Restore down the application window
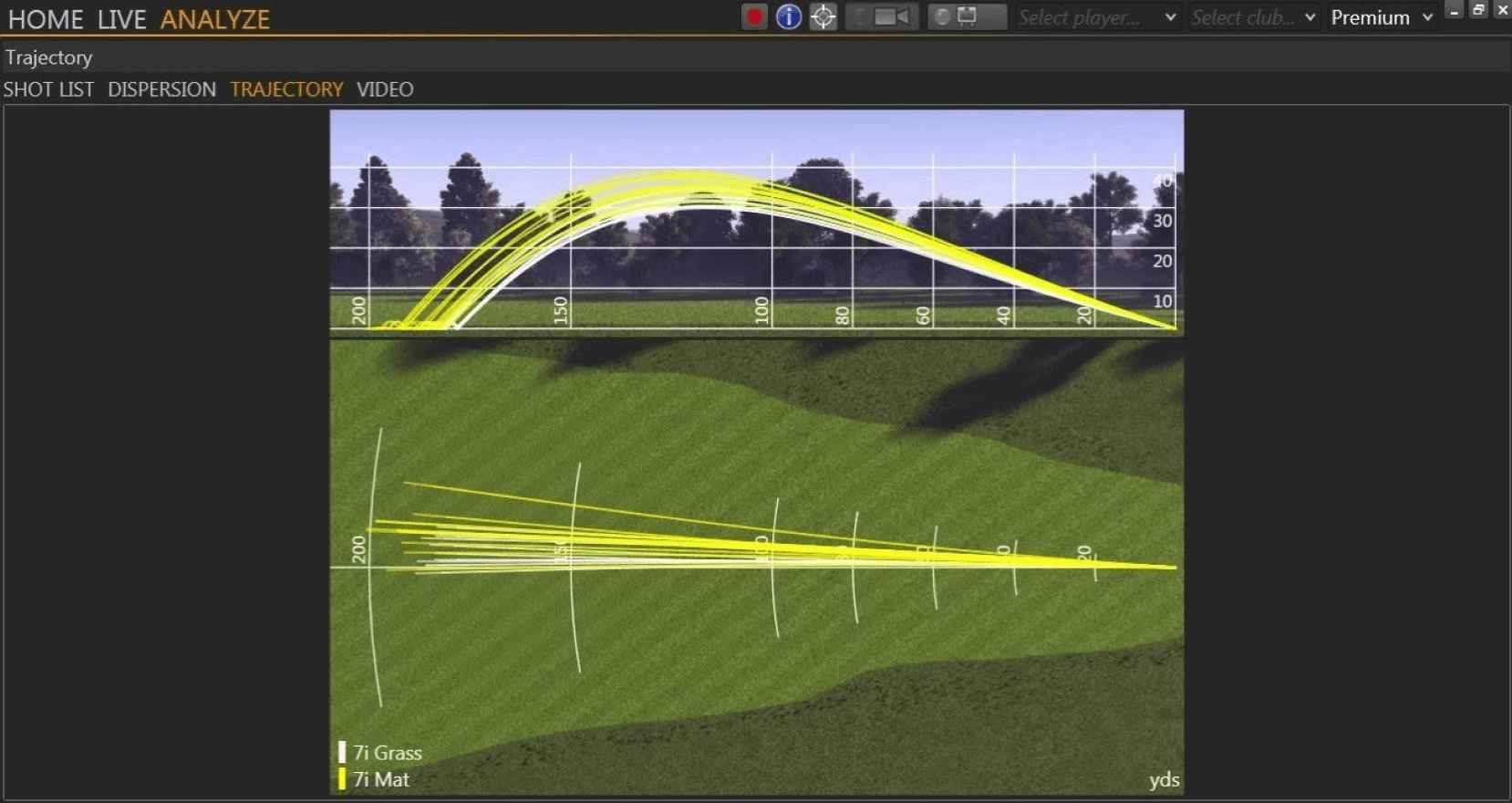The height and width of the screenshot is (803, 1512). point(1479,10)
